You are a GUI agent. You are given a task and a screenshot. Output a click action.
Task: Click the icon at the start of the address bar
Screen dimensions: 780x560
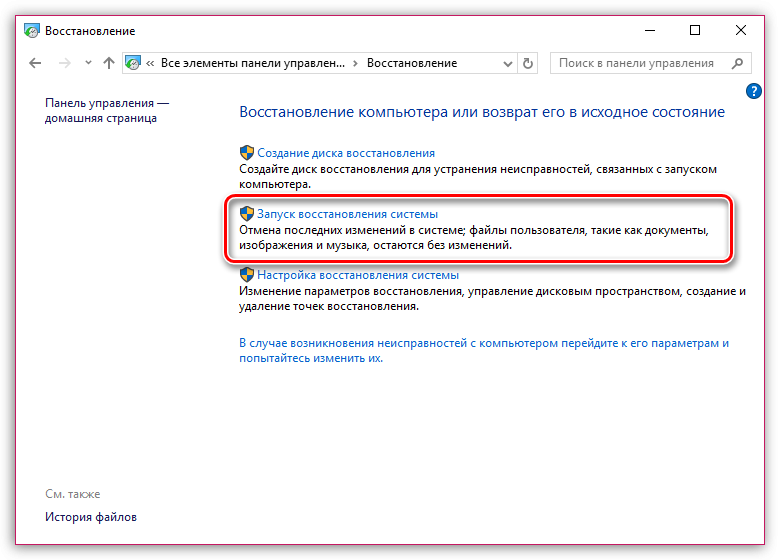click(x=134, y=63)
